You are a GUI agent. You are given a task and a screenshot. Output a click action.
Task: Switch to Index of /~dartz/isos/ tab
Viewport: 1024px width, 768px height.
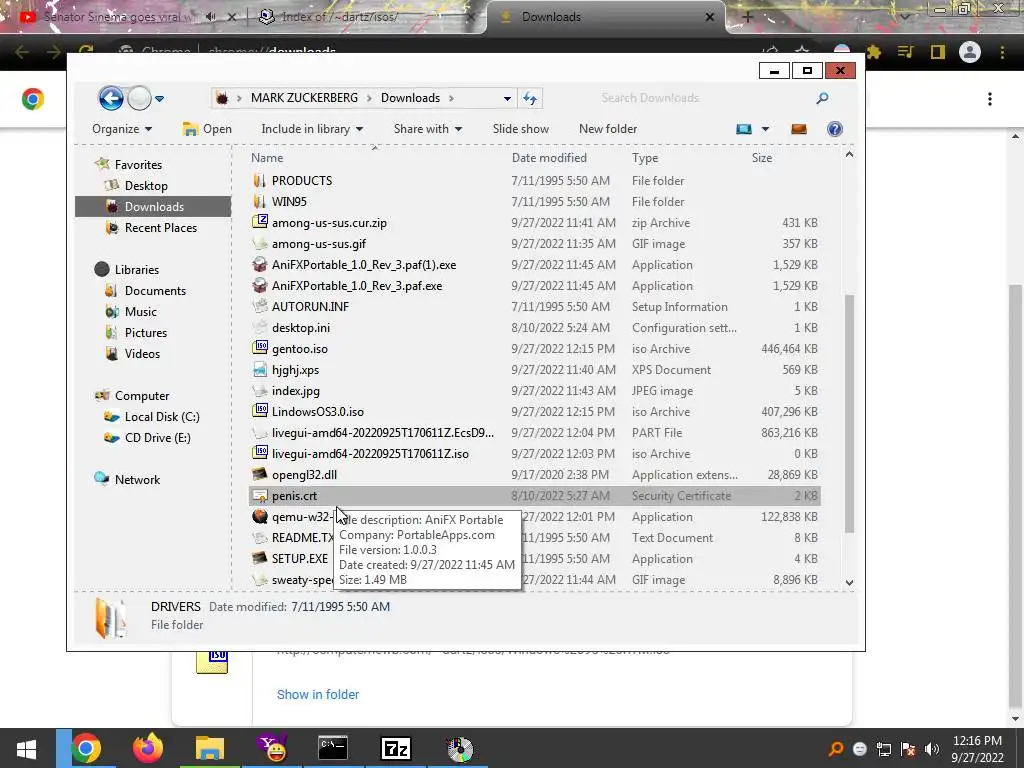(366, 17)
